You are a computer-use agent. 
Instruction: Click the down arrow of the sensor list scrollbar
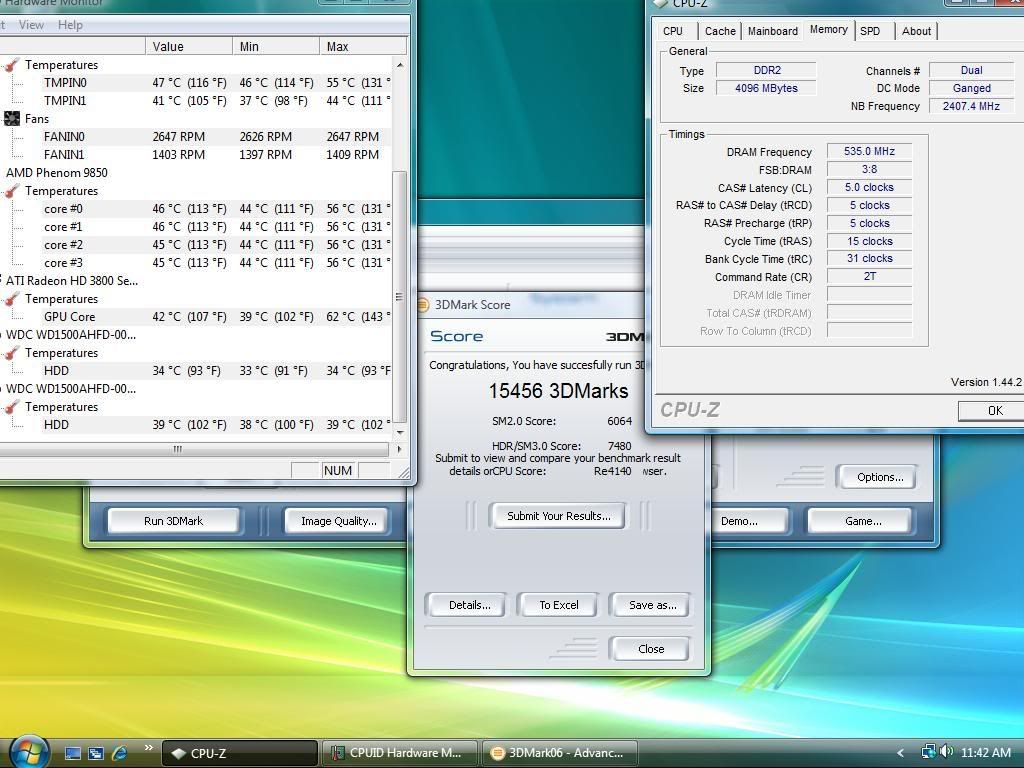point(400,432)
